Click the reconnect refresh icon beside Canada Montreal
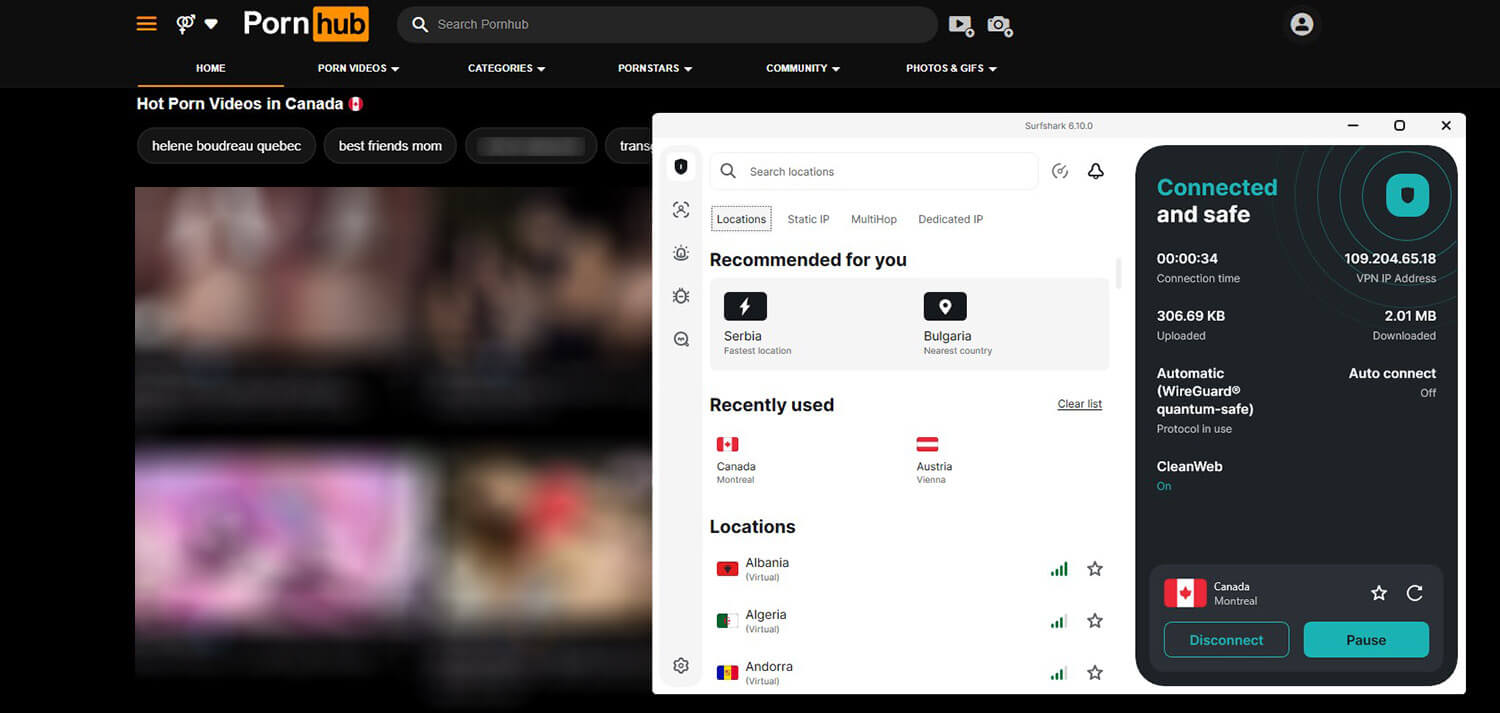This screenshot has width=1500, height=713. point(1415,593)
